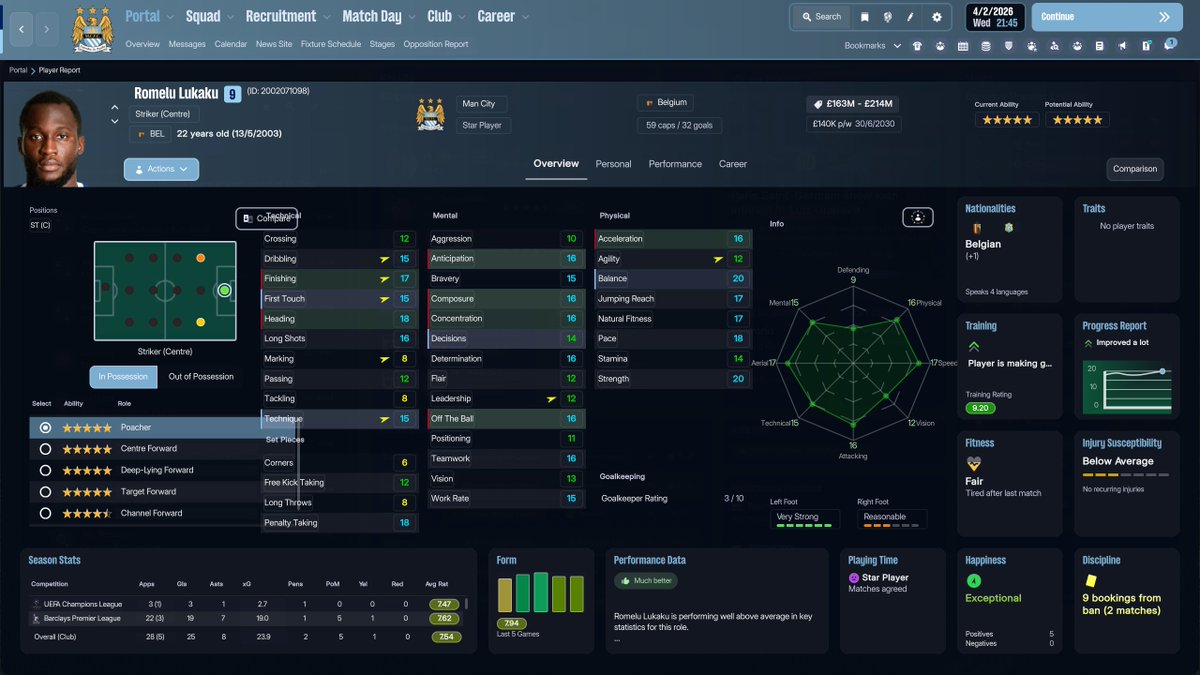Expand the Bookmarks dropdown chevron
Screen dimensions: 1200x675
[897, 46]
